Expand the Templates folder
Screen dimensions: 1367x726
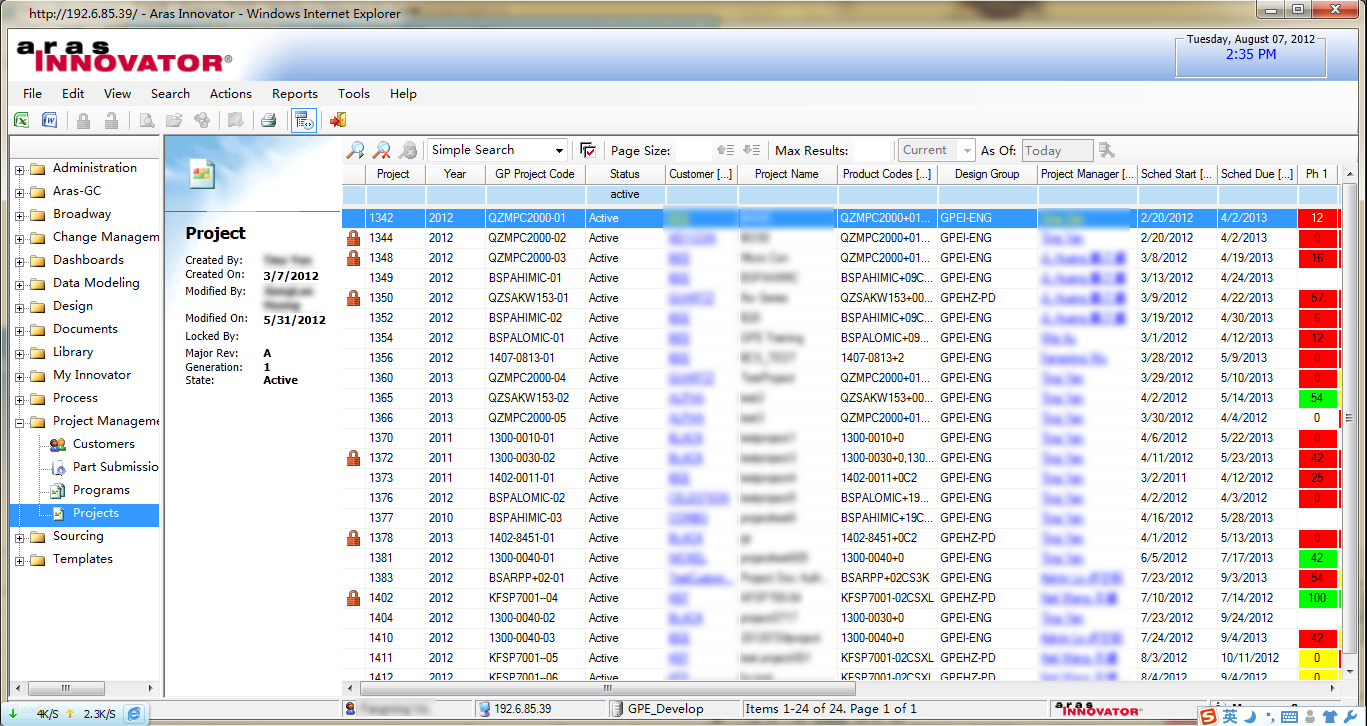(x=19, y=560)
